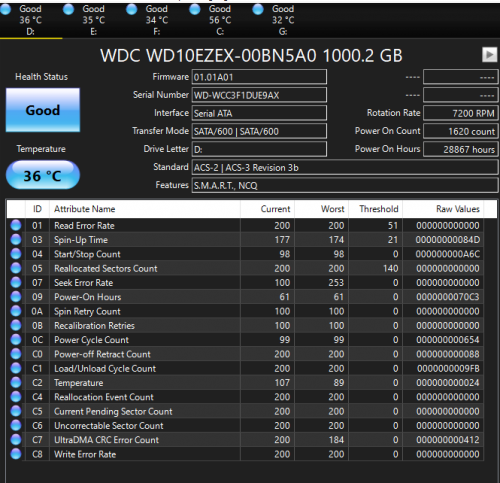Screen dimensions: 500x483
Task: Select the Read Error Rate attribute name
Action: click(x=84, y=226)
